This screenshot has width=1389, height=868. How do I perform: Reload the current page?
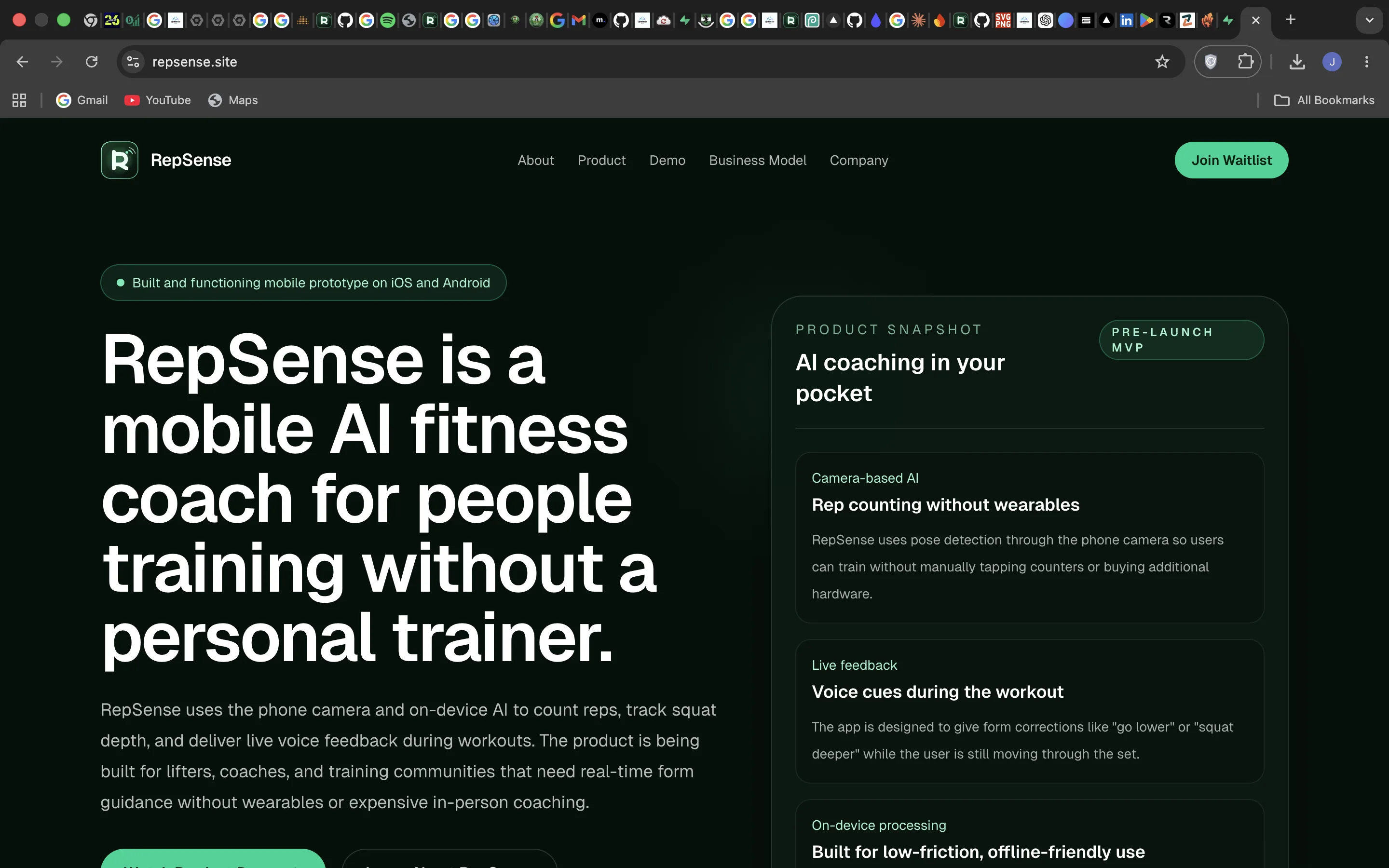point(92,61)
